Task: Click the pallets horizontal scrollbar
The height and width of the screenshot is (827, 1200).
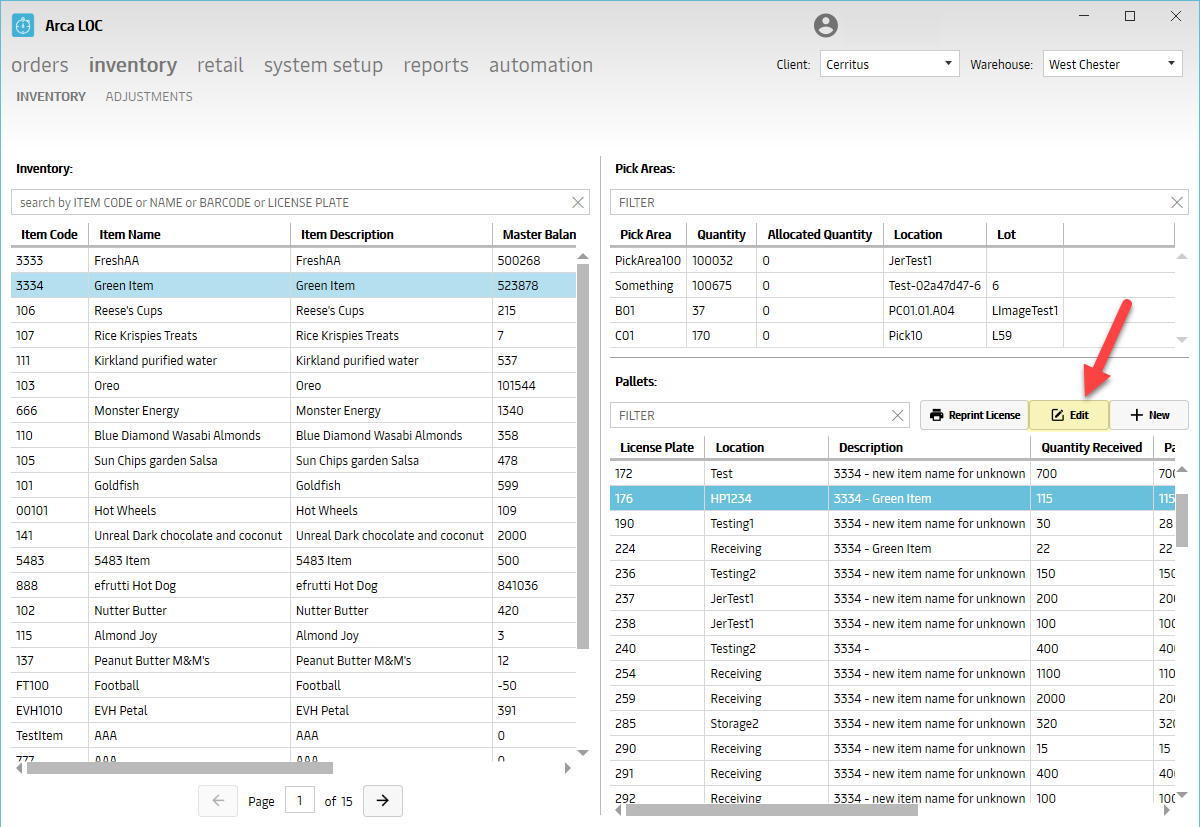Action: coord(772,809)
